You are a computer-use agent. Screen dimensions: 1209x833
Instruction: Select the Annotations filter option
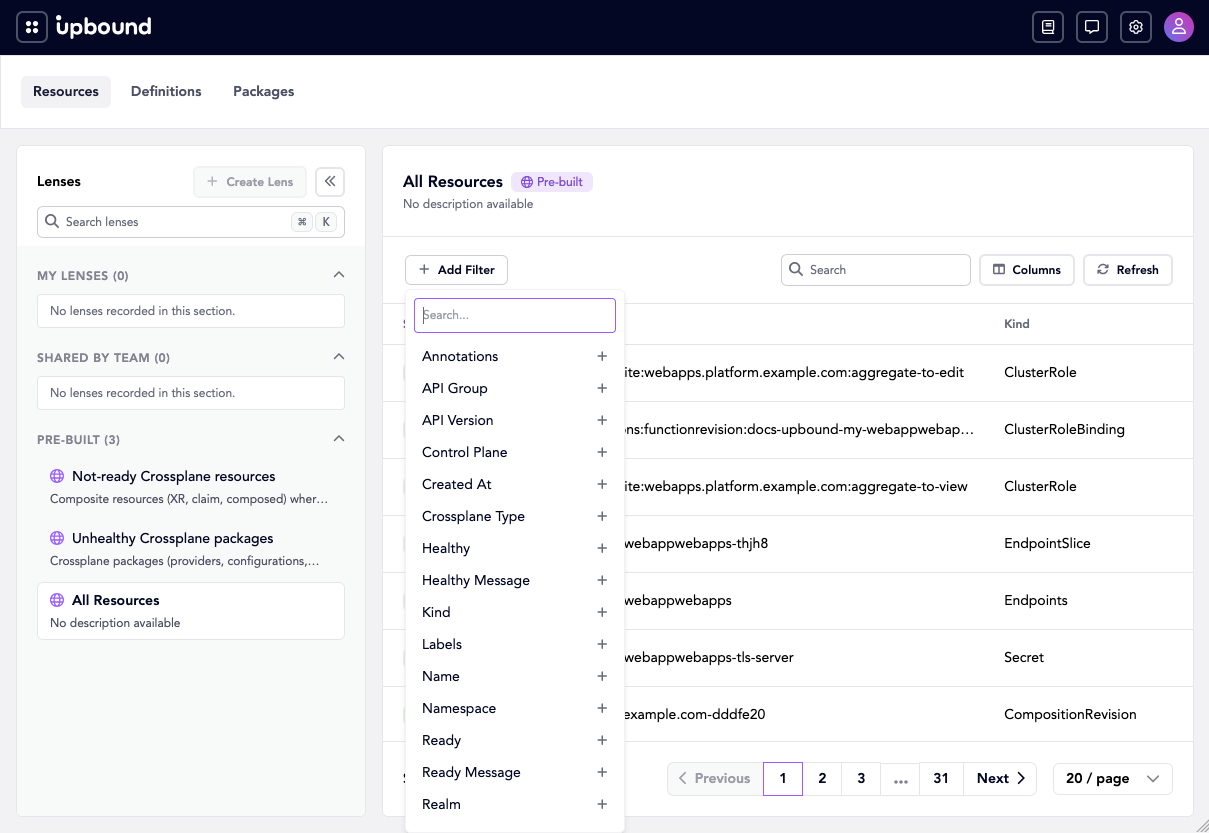point(515,356)
